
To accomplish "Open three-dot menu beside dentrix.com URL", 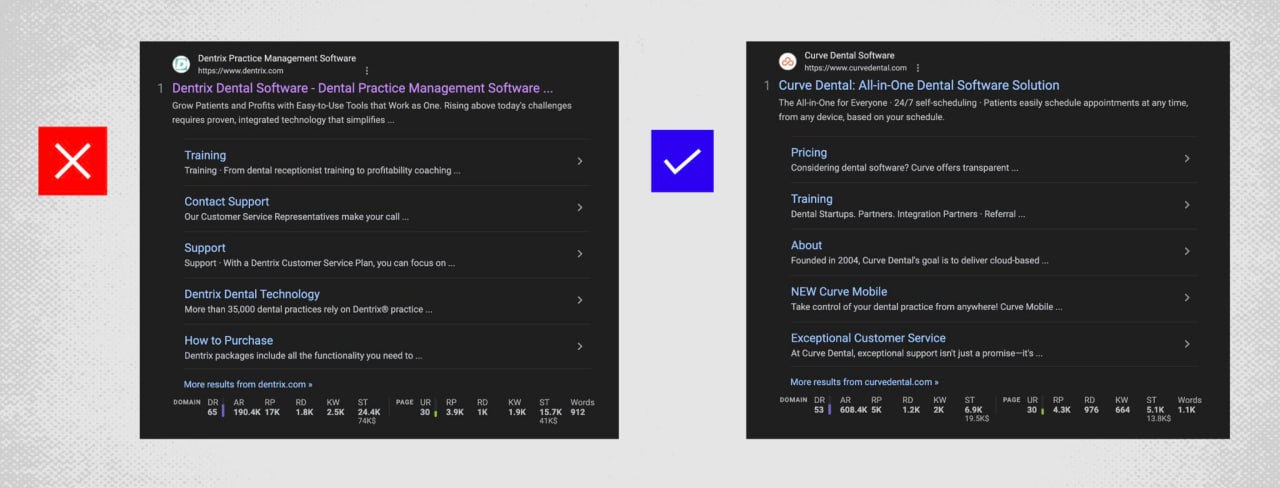I will 367,71.
